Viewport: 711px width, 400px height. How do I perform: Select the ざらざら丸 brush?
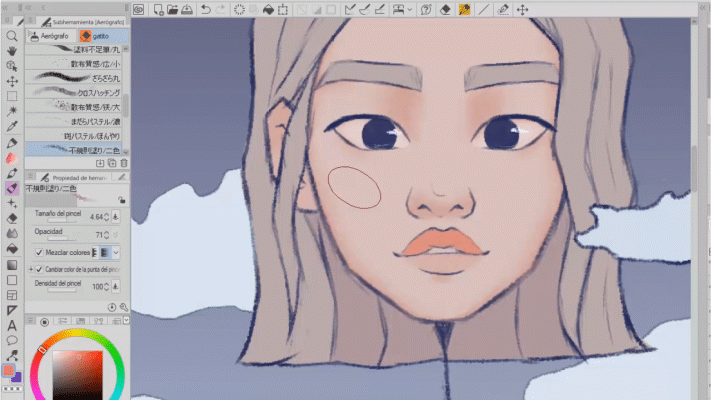pyautogui.click(x=73, y=78)
